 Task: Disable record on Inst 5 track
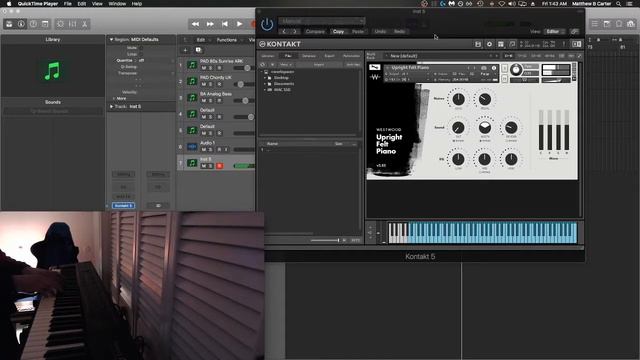[x=219, y=166]
